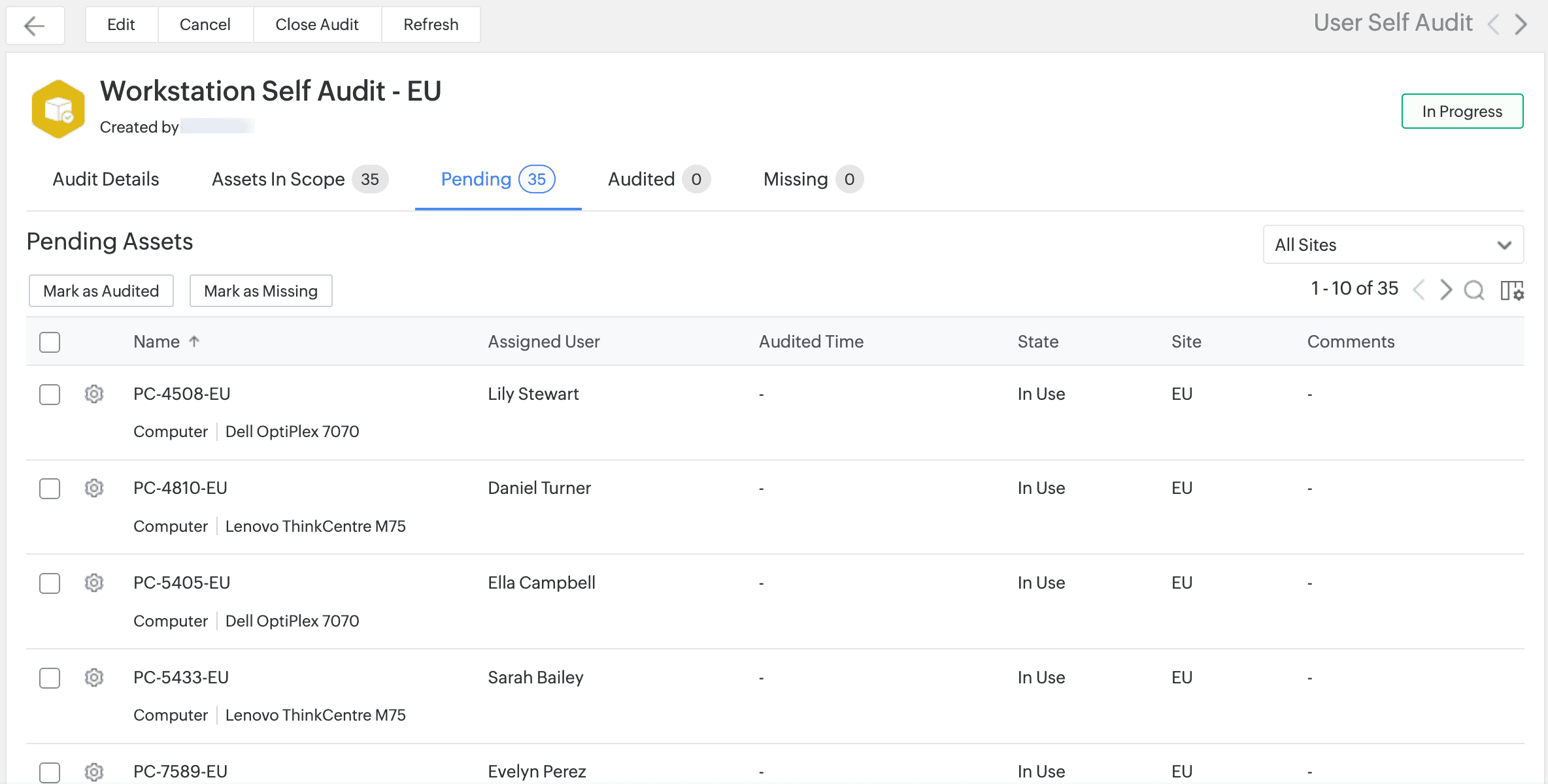Select checkbox for Sarah Bailey's asset
Screen dimensions: 1548x784
[50, 678]
